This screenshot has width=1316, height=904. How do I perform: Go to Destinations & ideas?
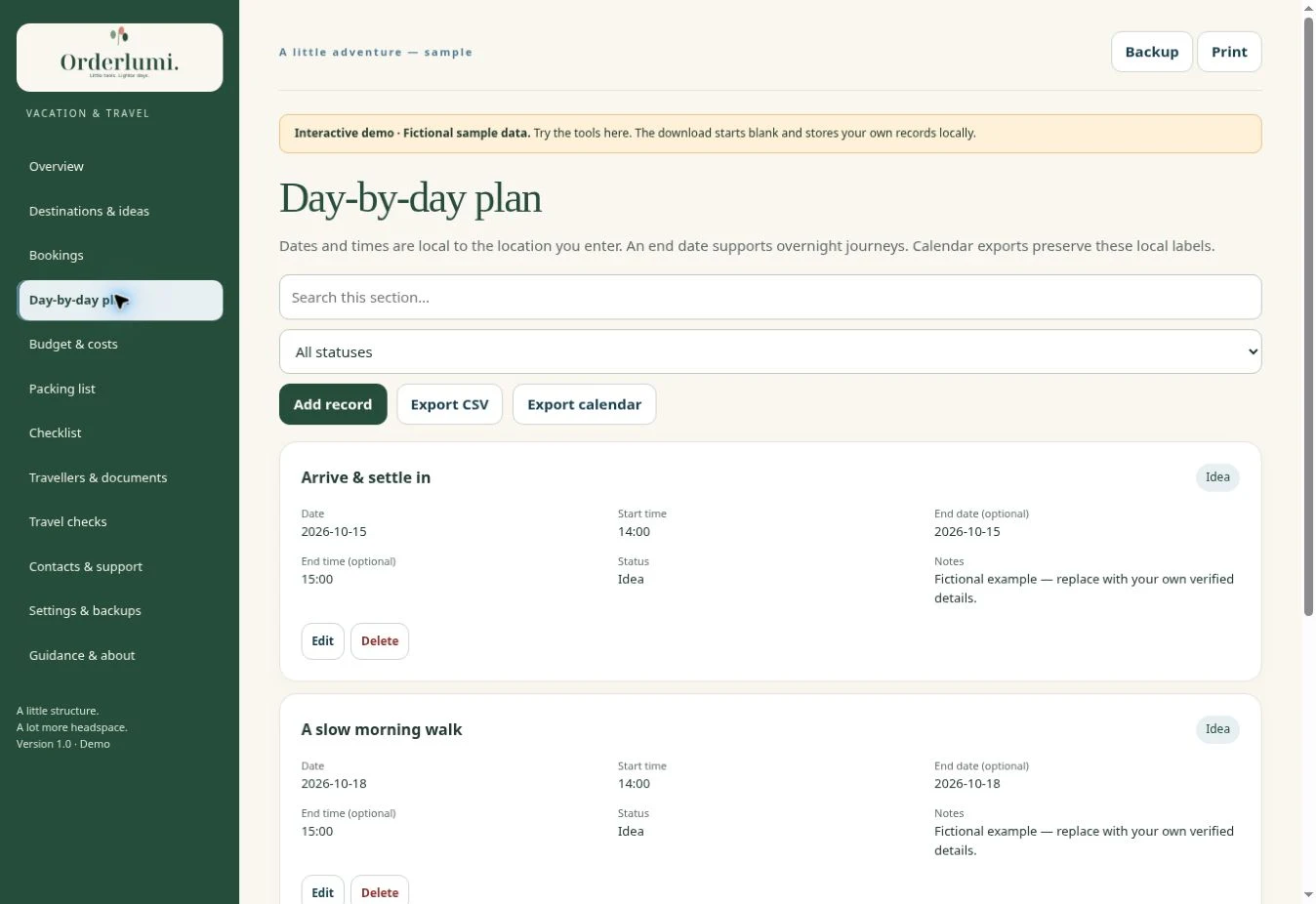(x=119, y=211)
